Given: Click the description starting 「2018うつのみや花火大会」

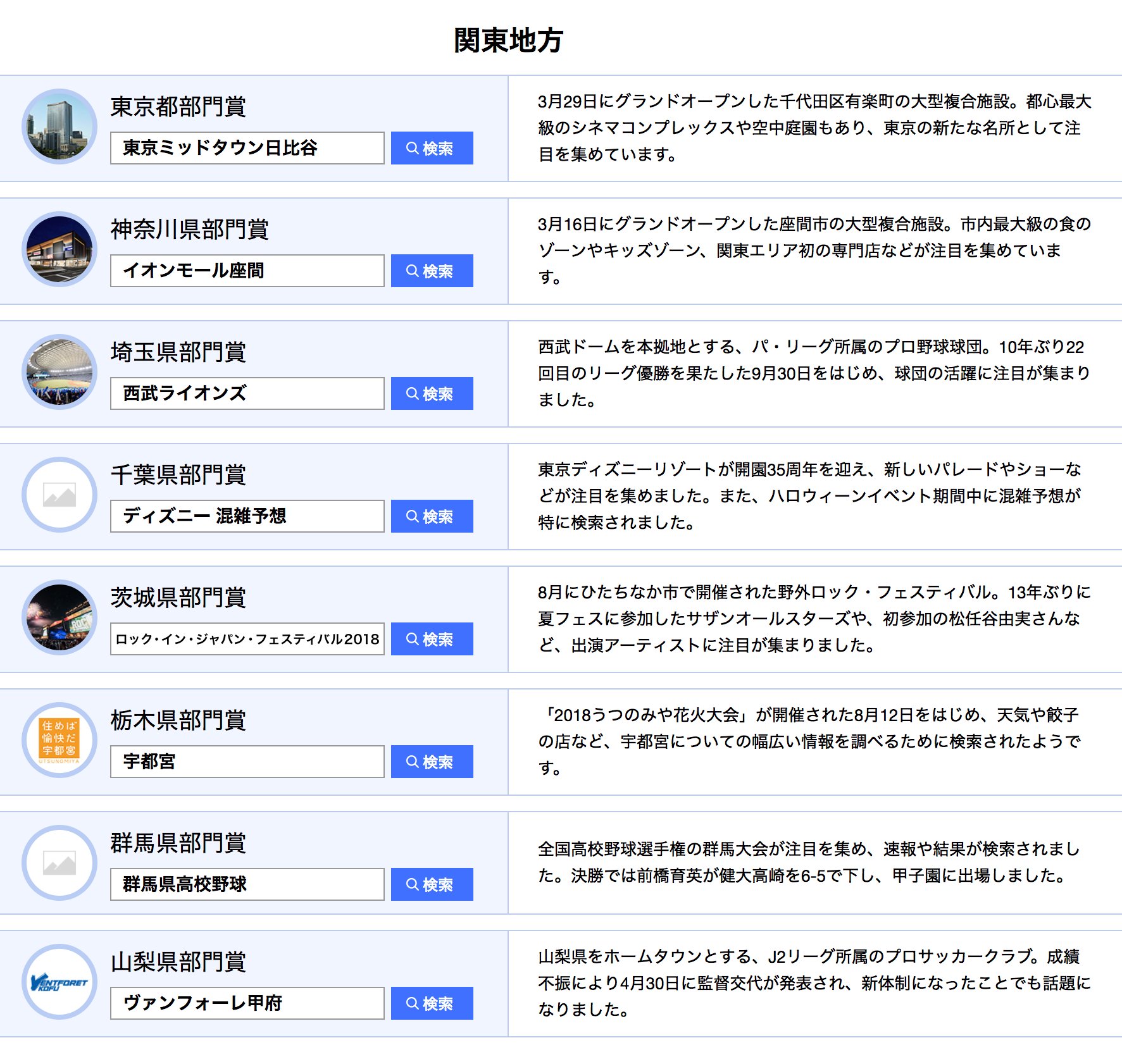Looking at the screenshot, I should pos(809,741).
